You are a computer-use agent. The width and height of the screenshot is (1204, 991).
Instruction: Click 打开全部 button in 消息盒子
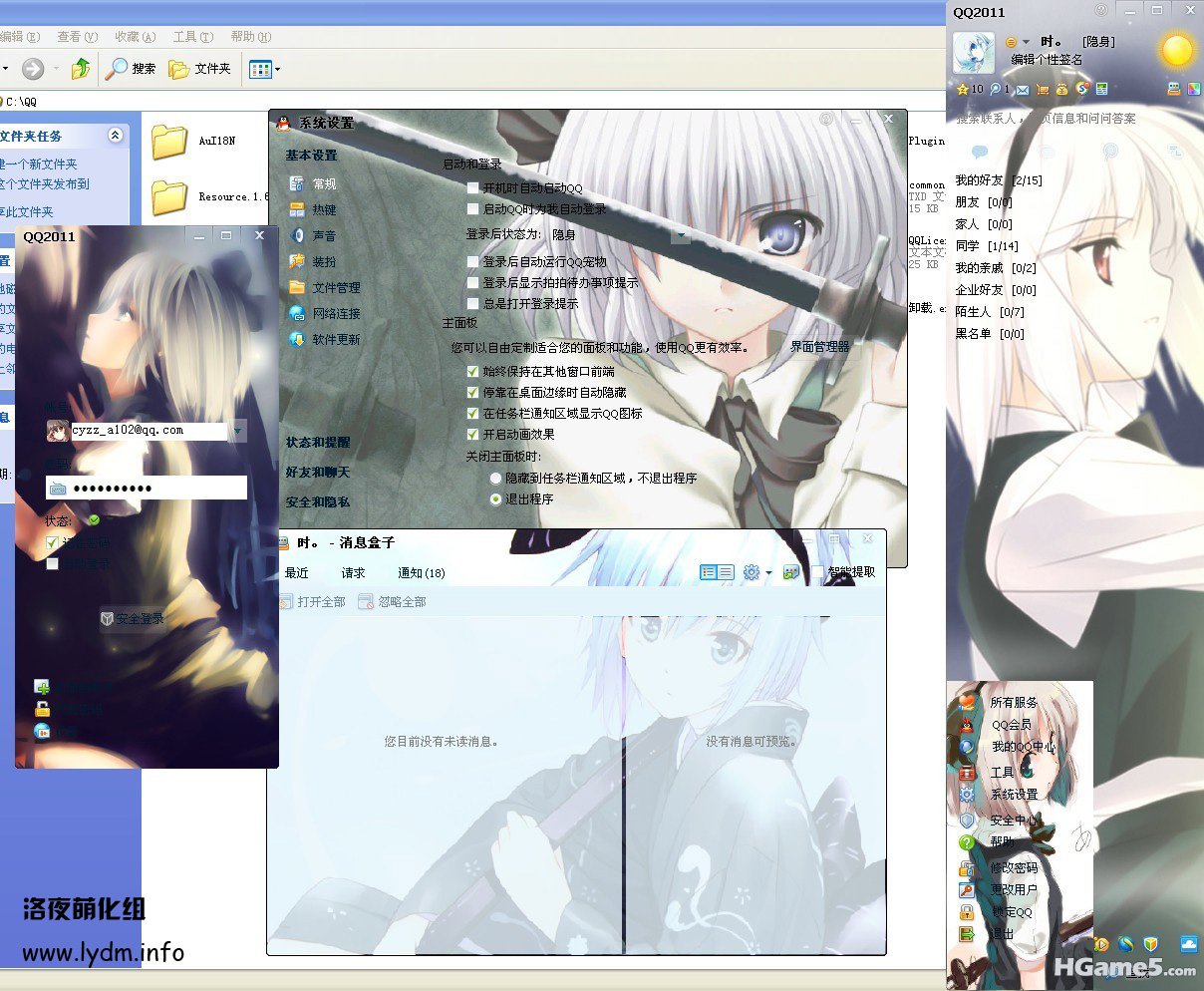click(x=312, y=602)
